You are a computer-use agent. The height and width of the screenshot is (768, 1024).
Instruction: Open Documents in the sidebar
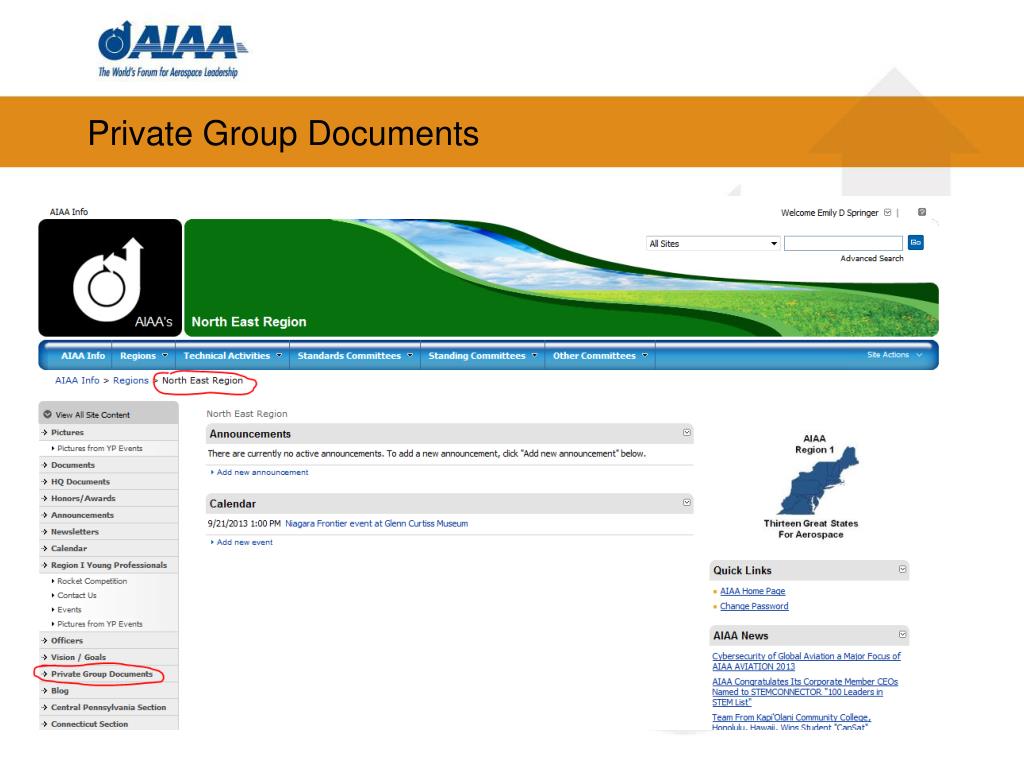click(x=73, y=465)
